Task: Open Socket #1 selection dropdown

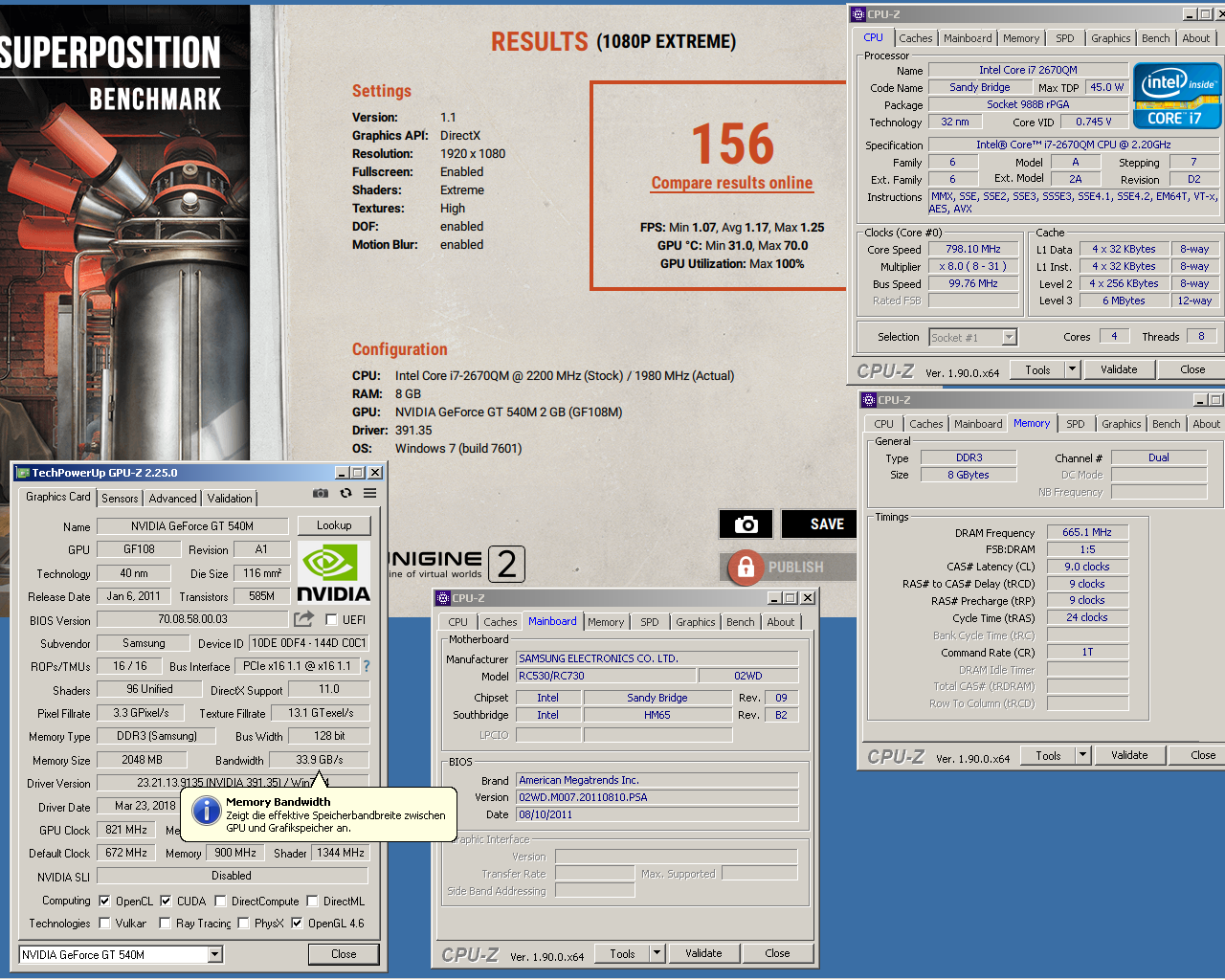Action: point(1009,337)
